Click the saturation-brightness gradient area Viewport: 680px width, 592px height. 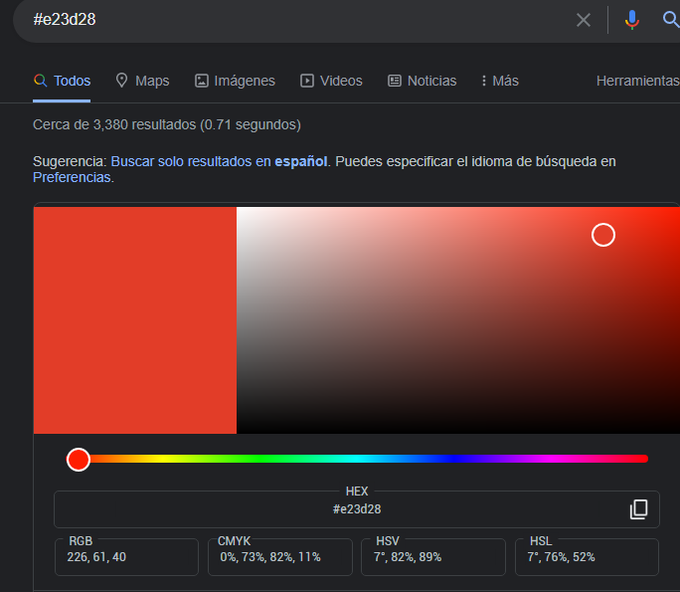tap(458, 320)
